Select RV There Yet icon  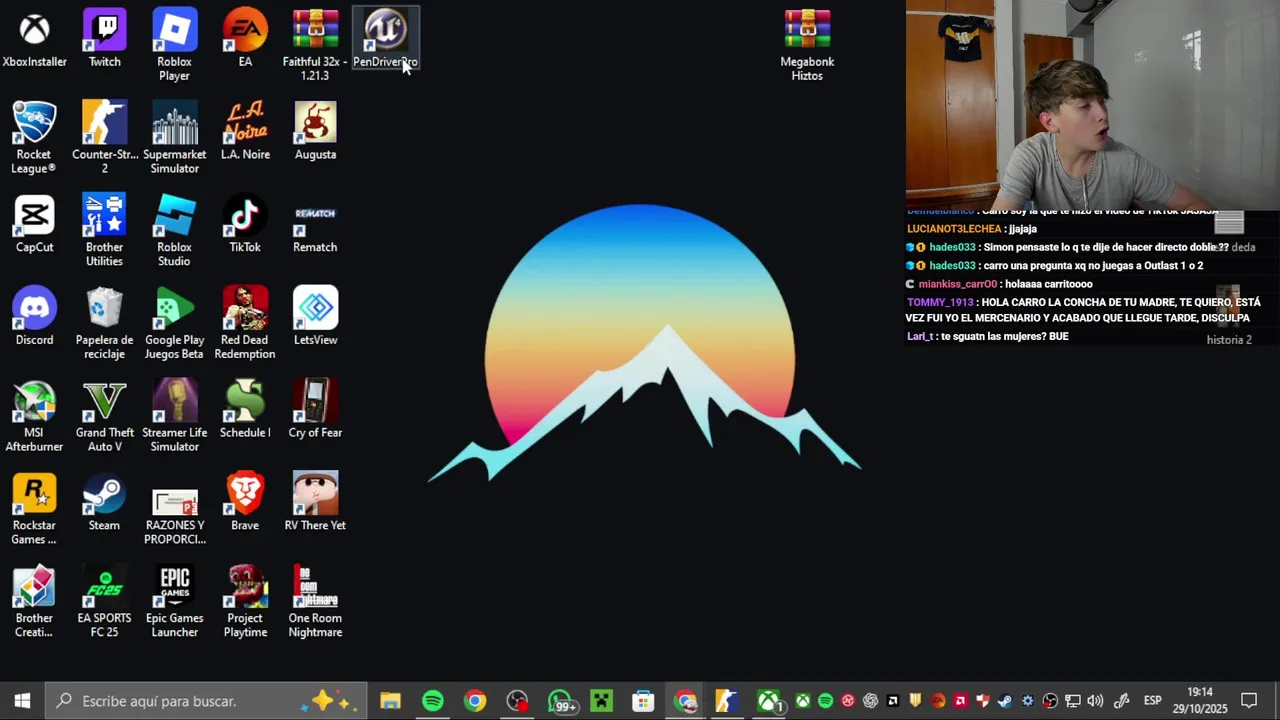(315, 503)
